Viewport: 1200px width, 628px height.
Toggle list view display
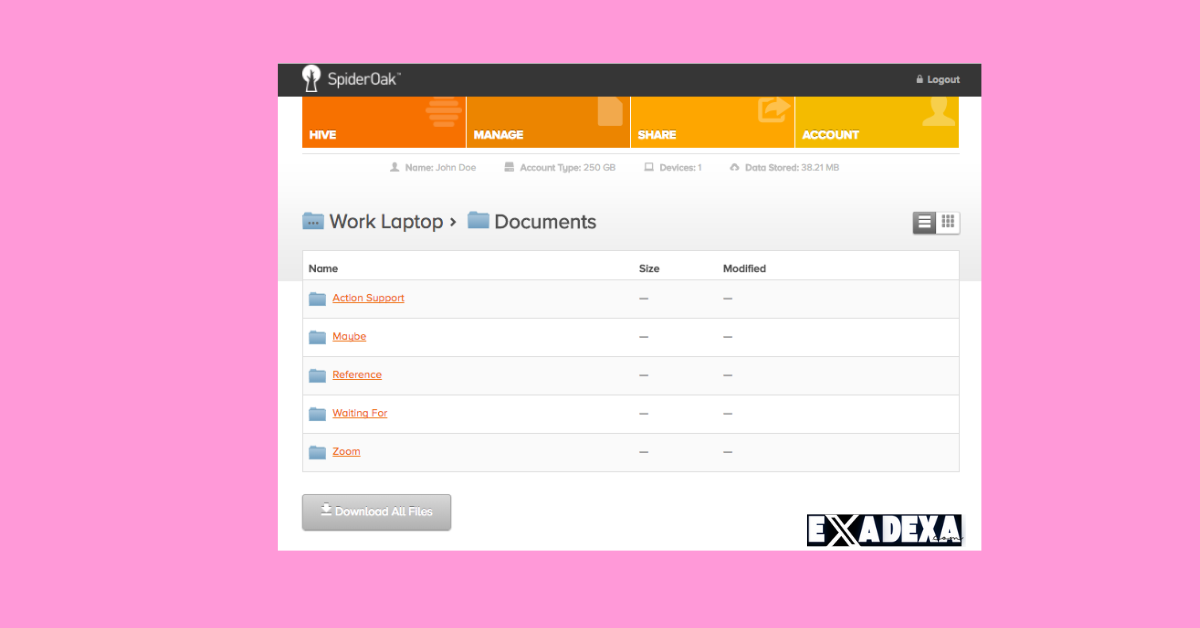point(923,222)
